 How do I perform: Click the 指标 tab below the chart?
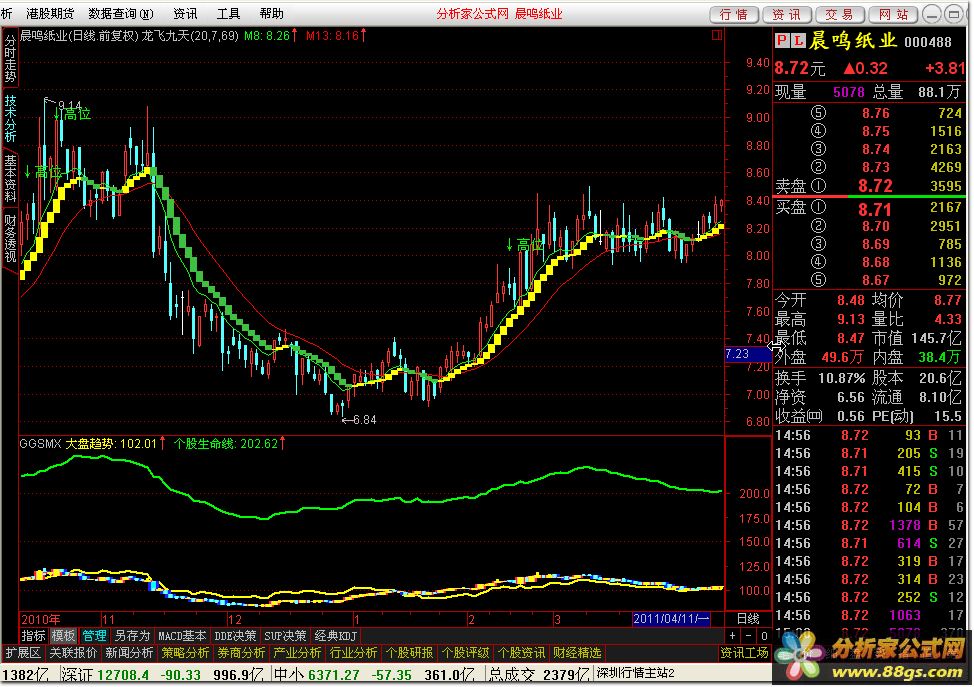point(34,636)
